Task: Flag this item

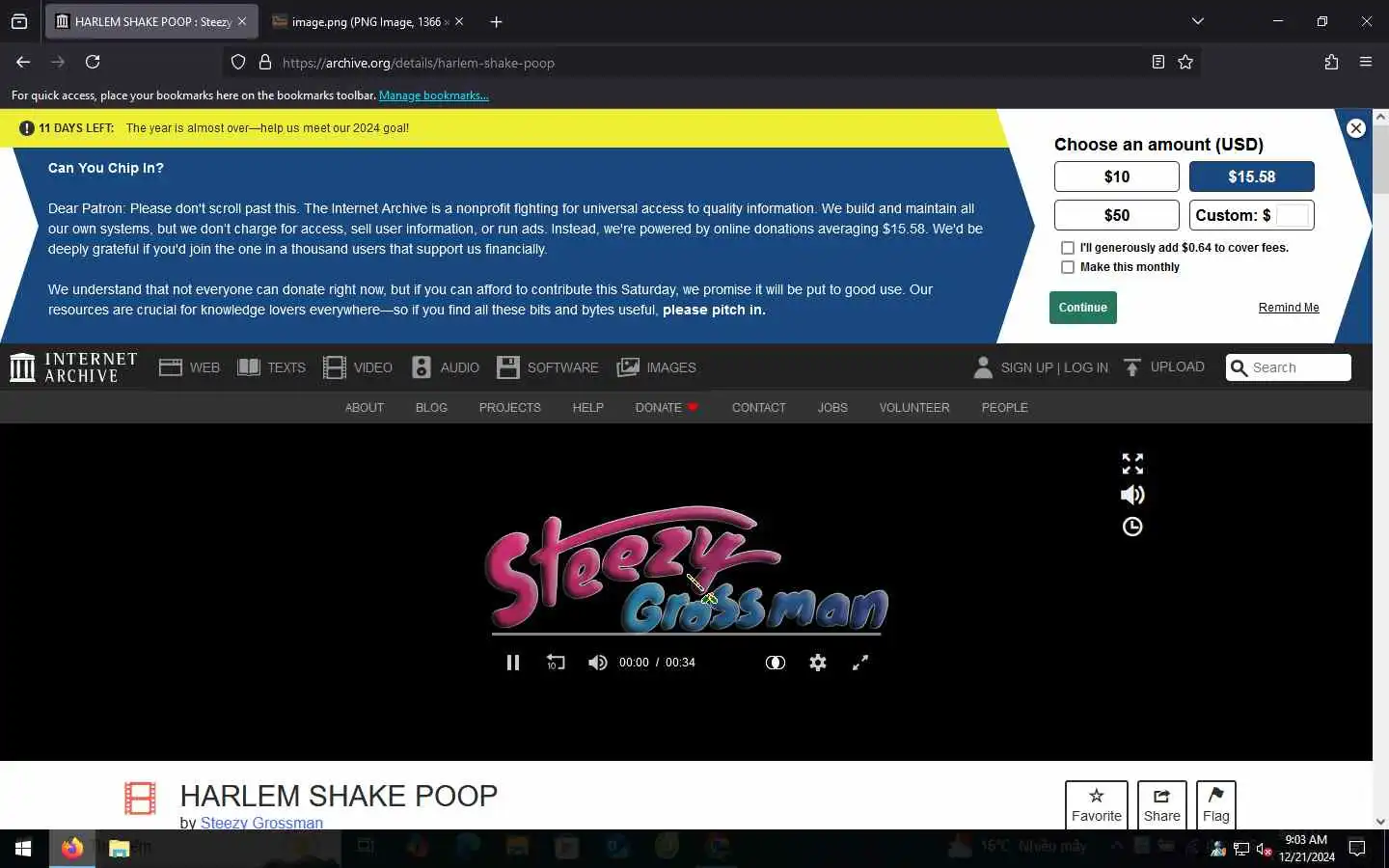Action: pyautogui.click(x=1216, y=804)
